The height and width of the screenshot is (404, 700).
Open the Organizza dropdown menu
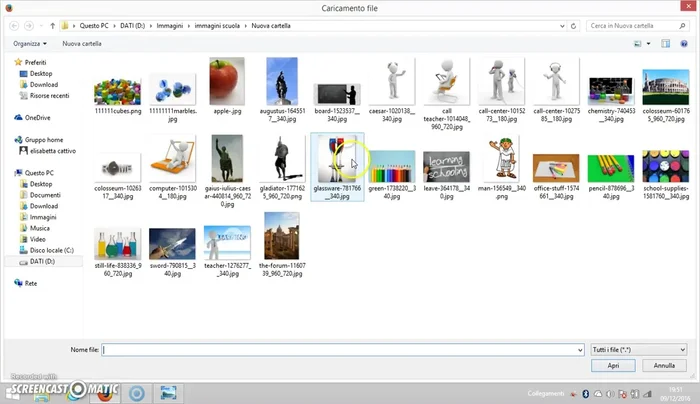(29, 44)
